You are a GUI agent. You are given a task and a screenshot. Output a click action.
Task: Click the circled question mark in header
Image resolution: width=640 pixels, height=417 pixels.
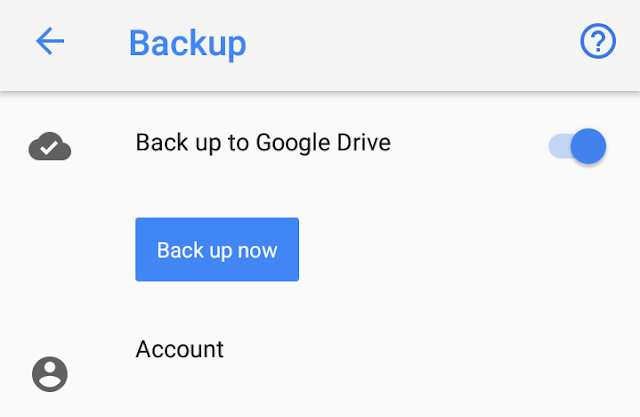click(x=598, y=41)
